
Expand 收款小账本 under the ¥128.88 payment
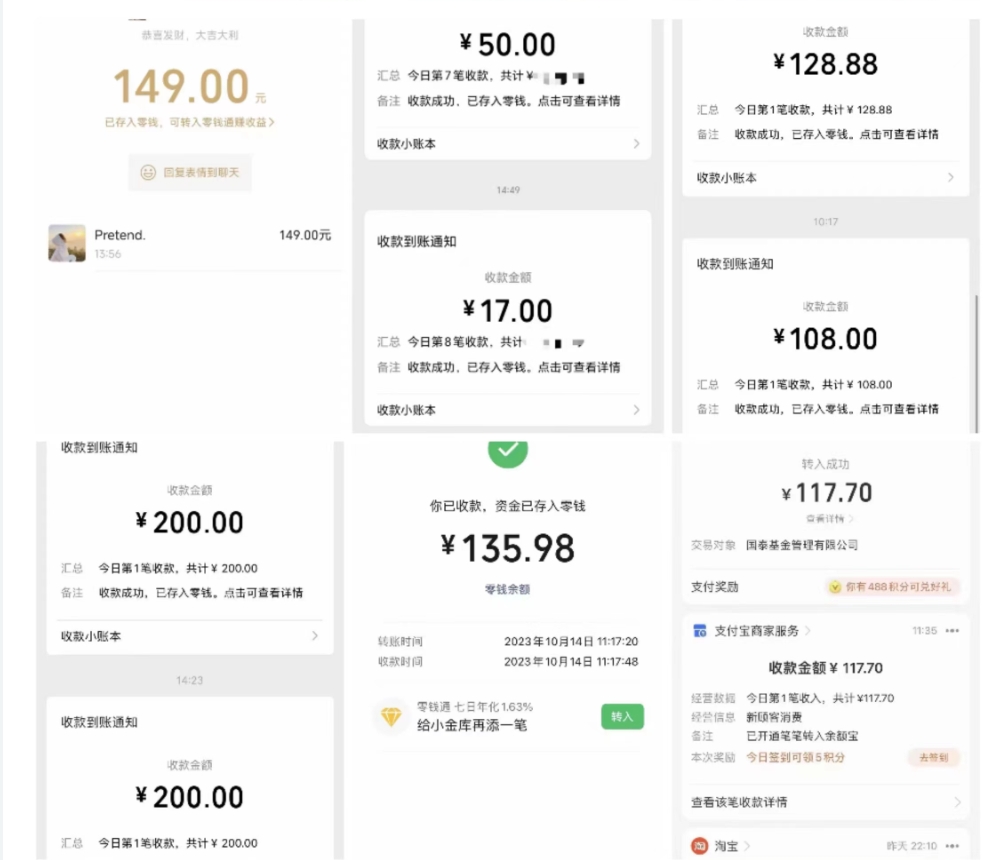pyautogui.click(x=950, y=177)
